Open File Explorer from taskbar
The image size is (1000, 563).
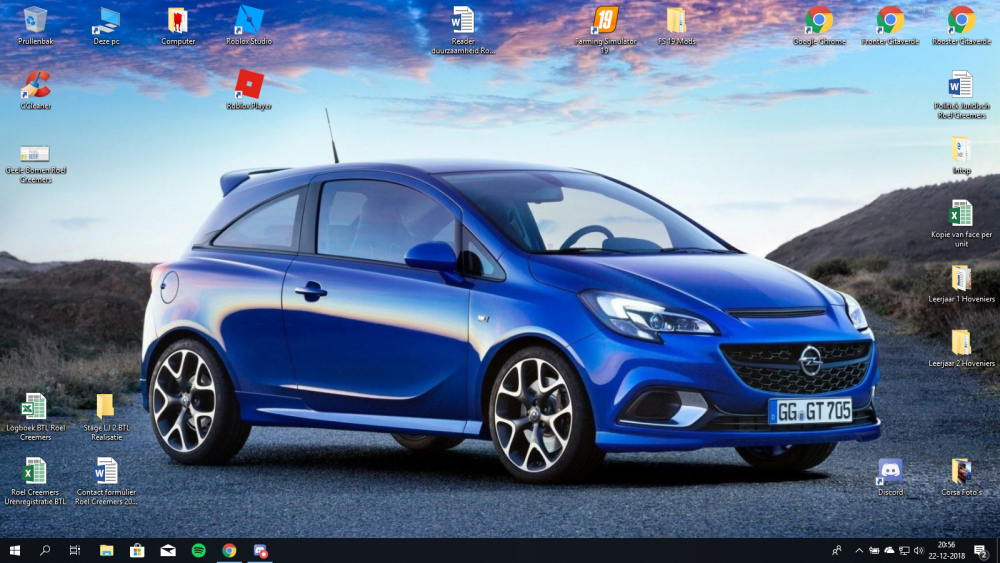(106, 550)
